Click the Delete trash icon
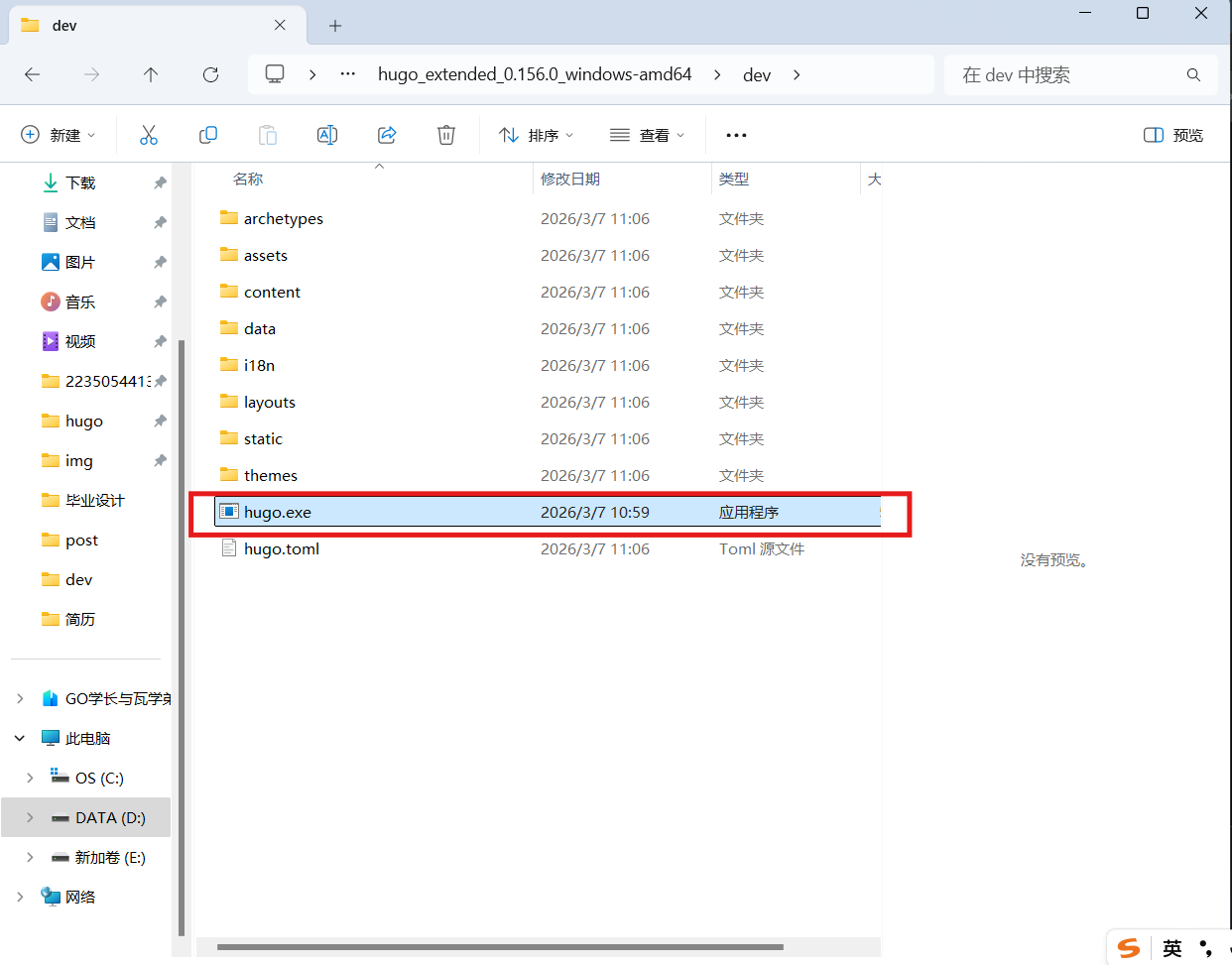1232x965 pixels. (446, 135)
